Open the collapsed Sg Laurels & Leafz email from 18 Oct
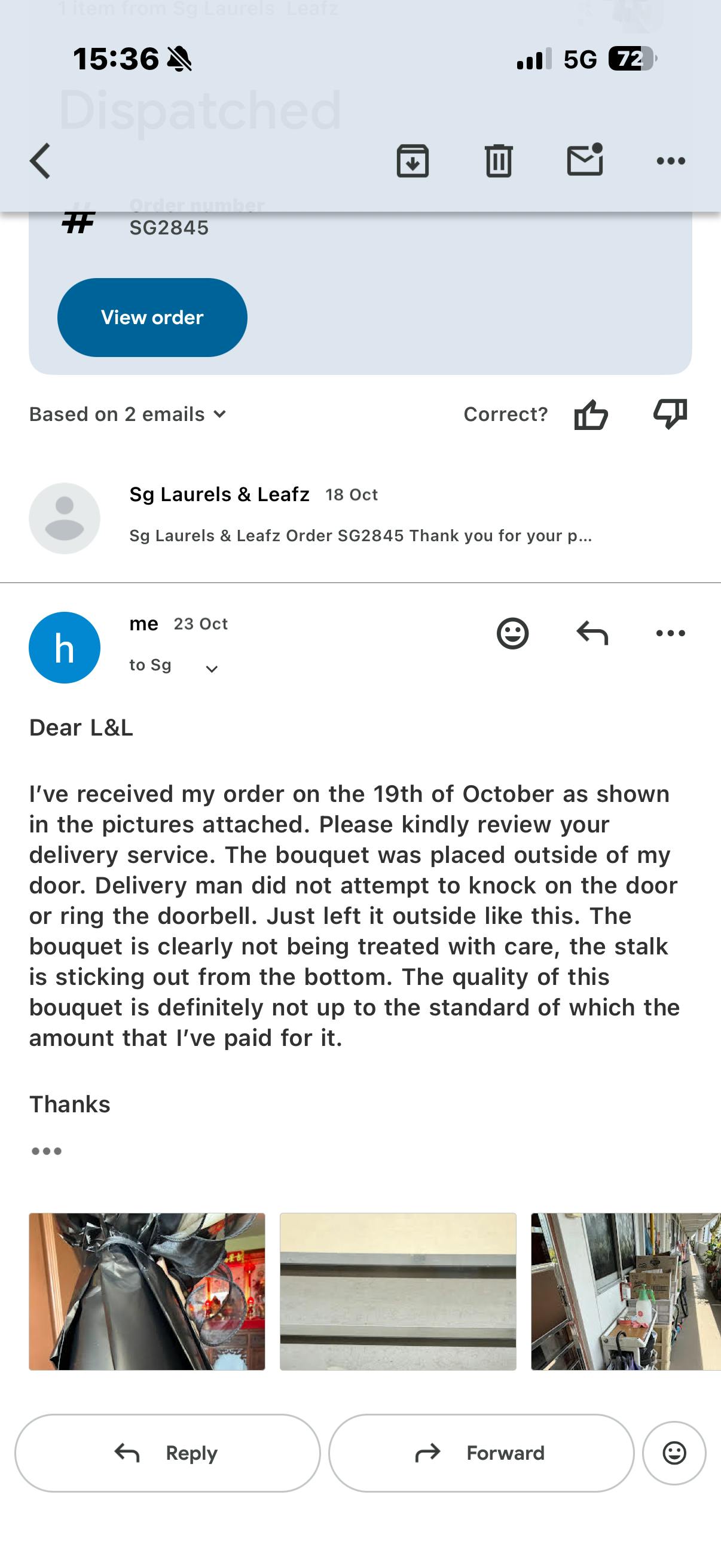The height and width of the screenshot is (1568, 721). (x=360, y=517)
